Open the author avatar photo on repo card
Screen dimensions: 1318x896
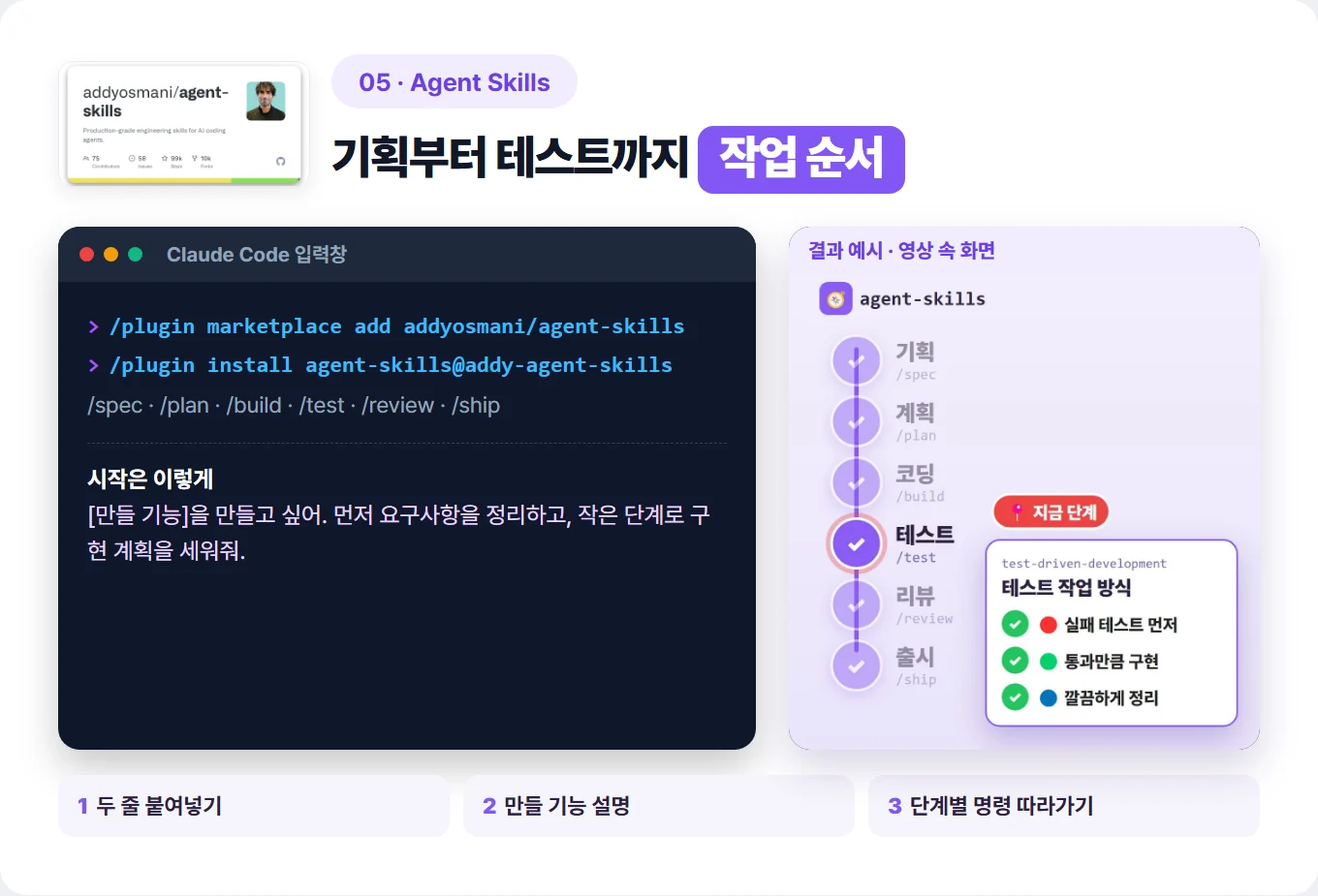(266, 101)
